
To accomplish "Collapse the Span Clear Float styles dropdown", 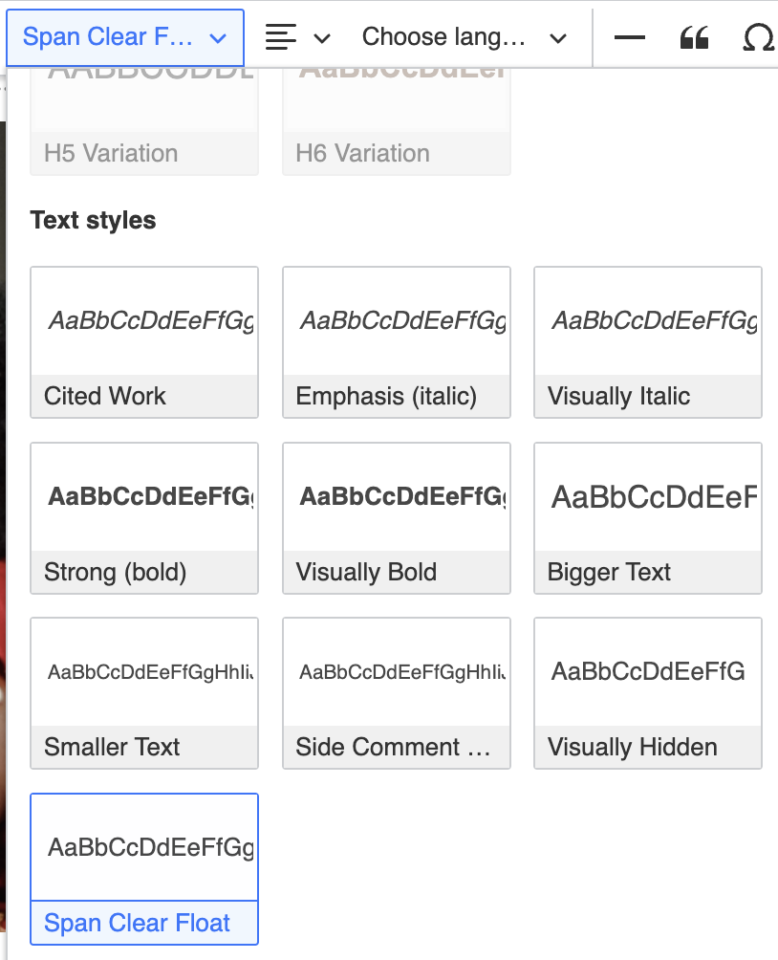I will click(x=125, y=38).
